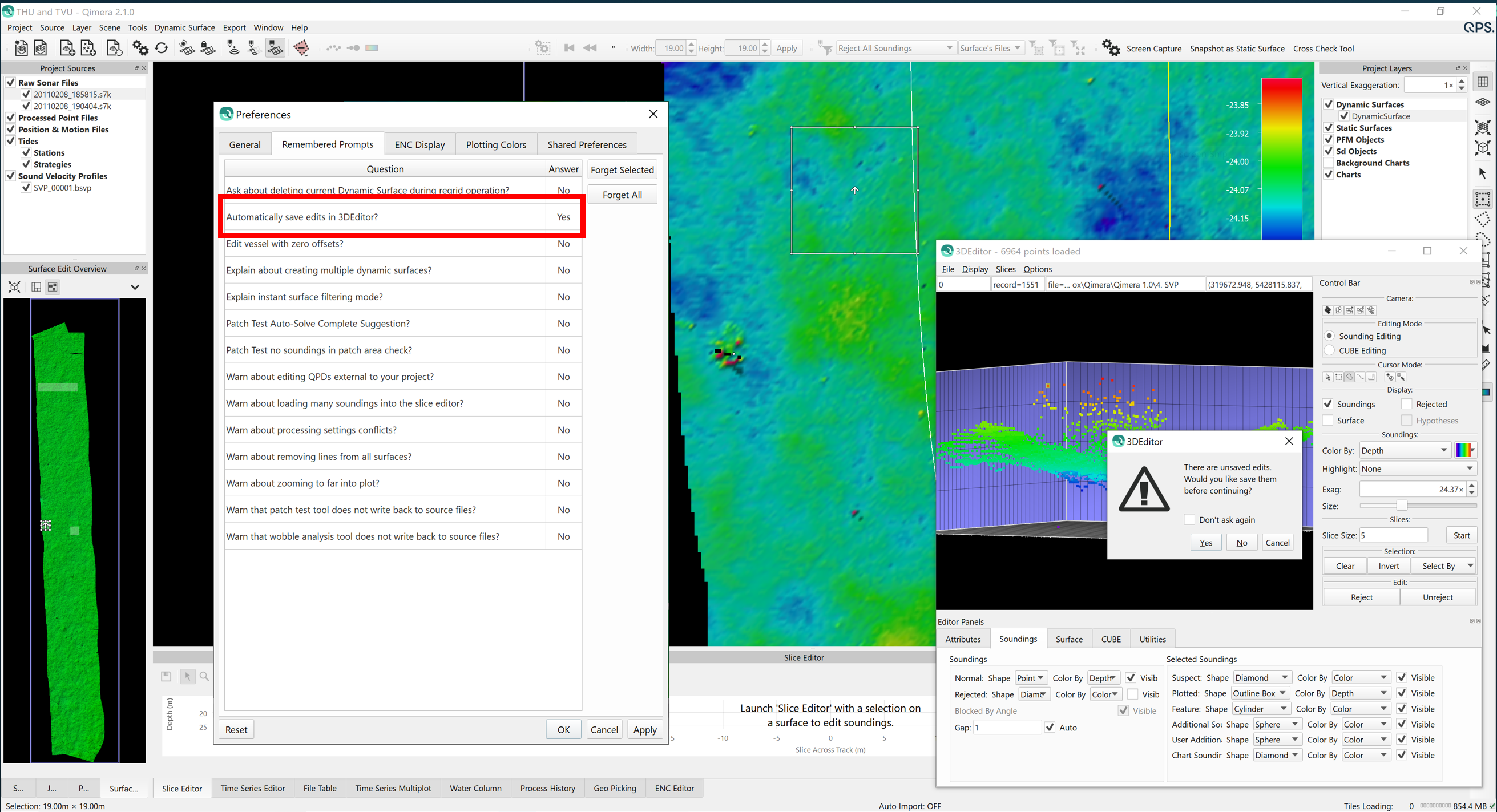Image resolution: width=1497 pixels, height=812 pixels.
Task: Click the rainbow colormap icon beside Color By Depth
Action: (x=1464, y=450)
